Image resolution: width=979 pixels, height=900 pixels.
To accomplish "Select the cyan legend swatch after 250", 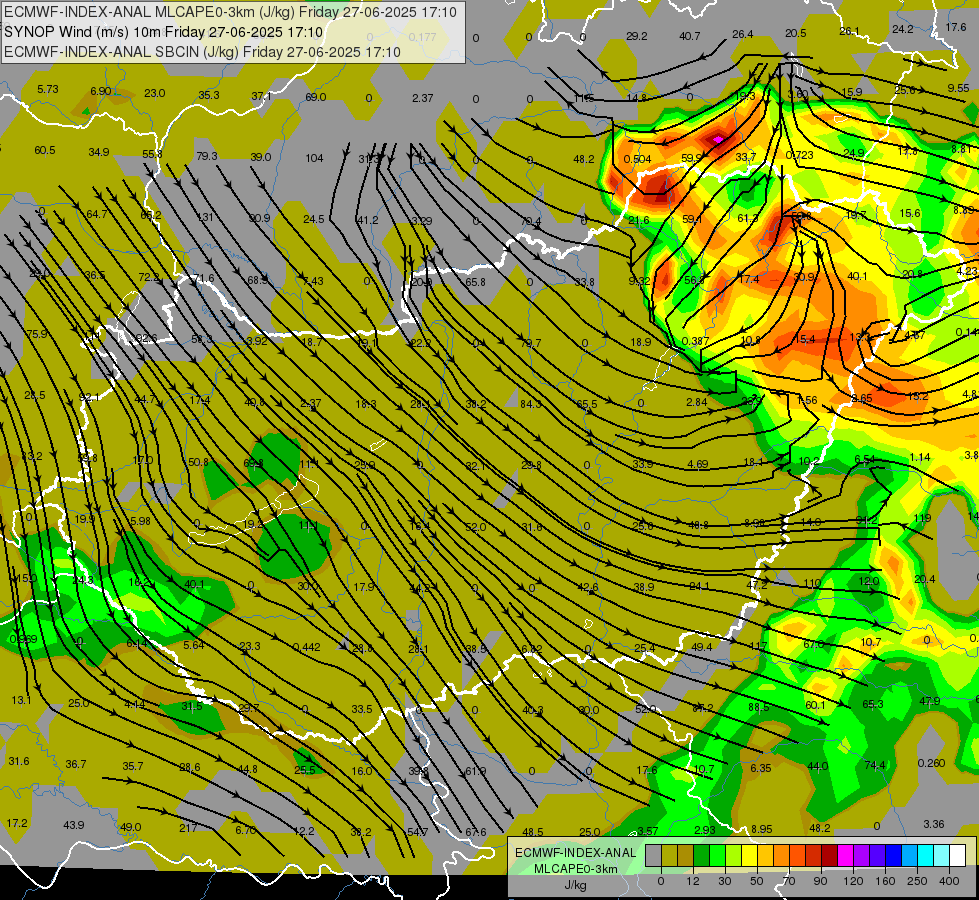I will [925, 855].
